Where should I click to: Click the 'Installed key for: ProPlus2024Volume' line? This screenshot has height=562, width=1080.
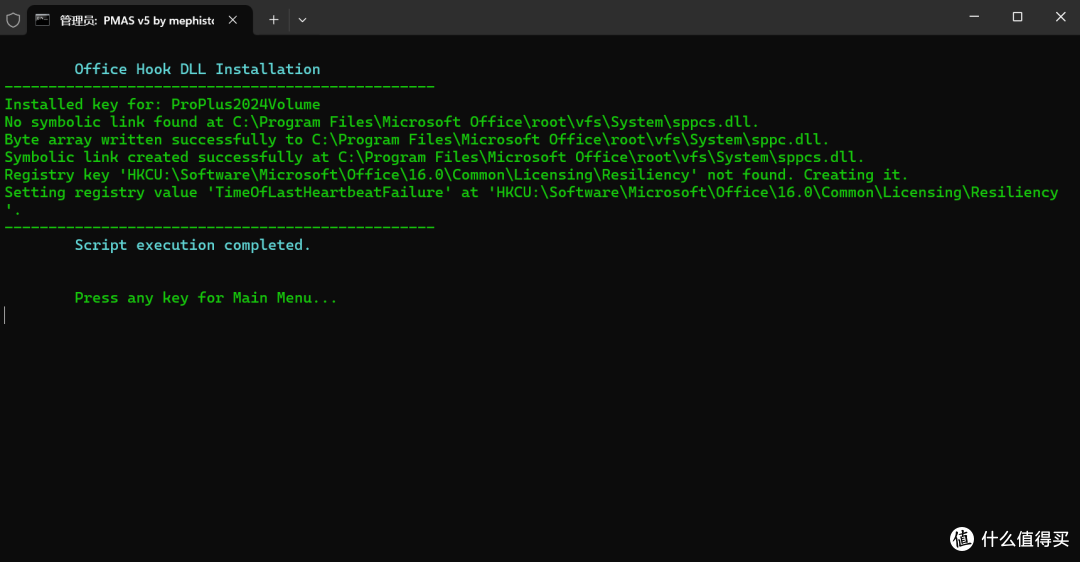point(163,104)
